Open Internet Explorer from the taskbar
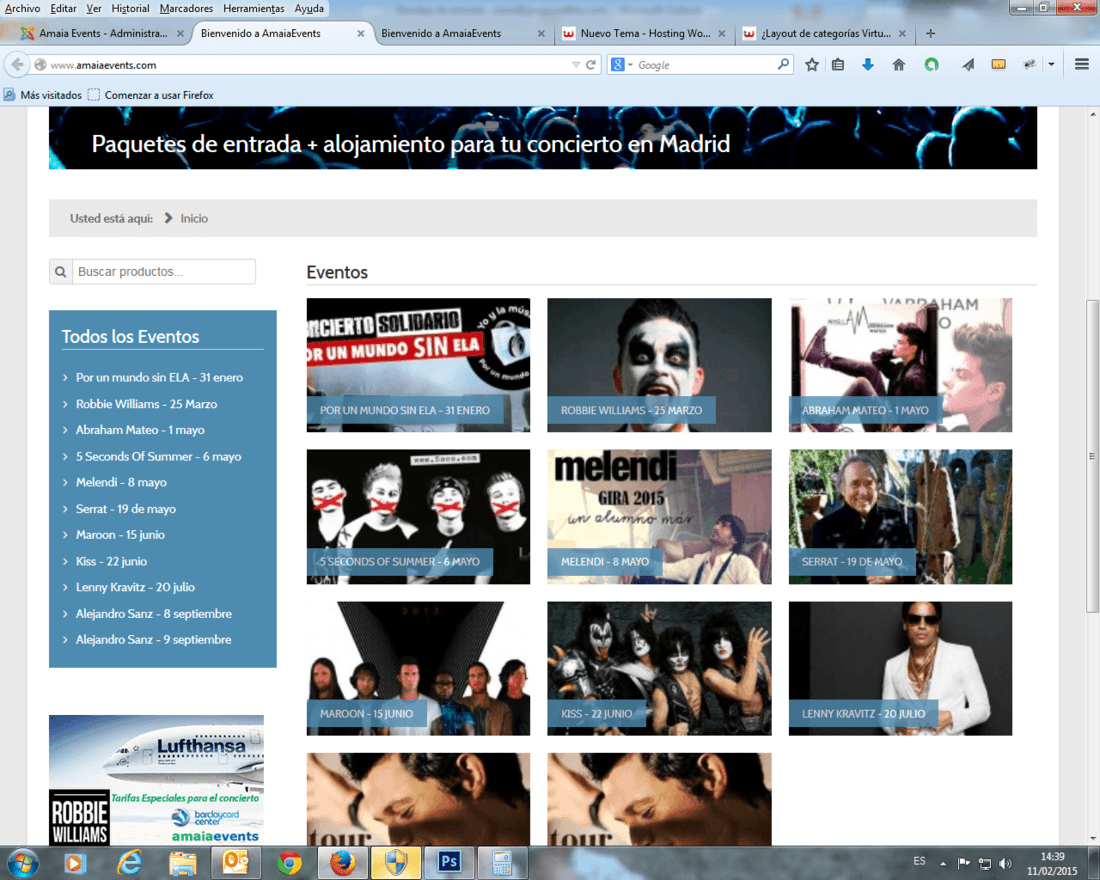The image size is (1100, 880). [x=129, y=862]
